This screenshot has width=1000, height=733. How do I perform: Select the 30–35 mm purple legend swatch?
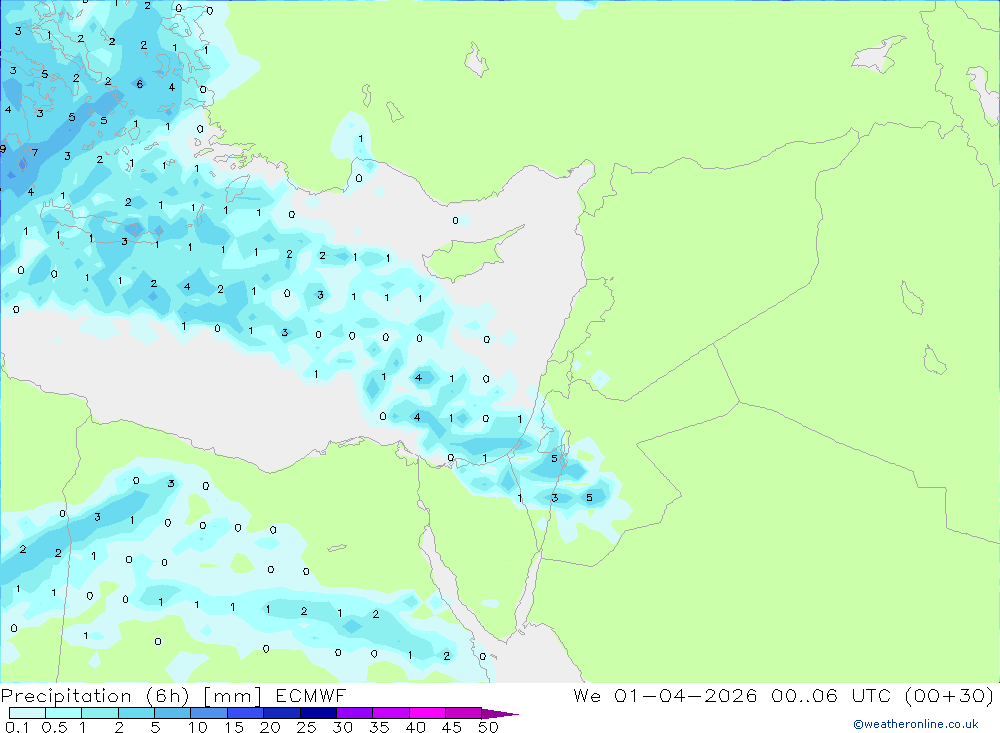(355, 713)
